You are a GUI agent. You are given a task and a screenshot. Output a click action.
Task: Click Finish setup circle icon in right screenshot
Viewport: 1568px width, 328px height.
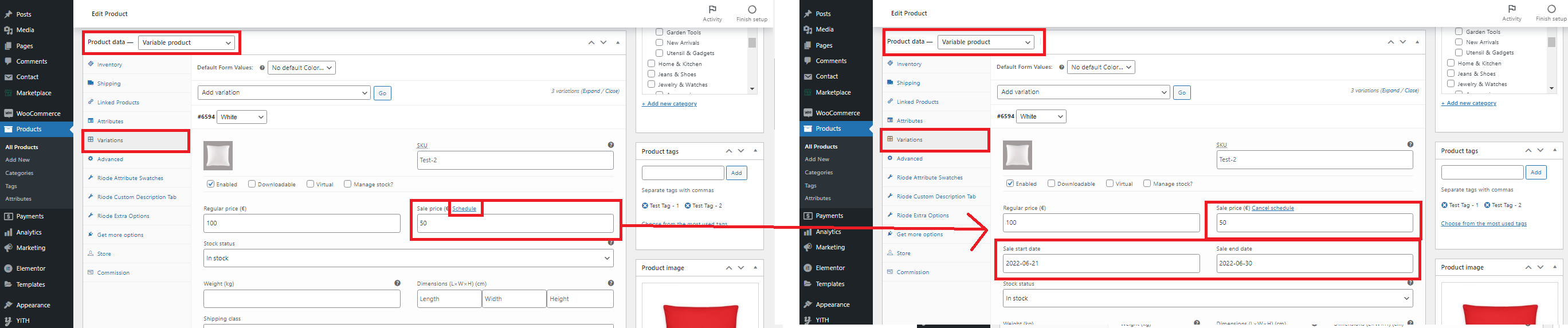(x=1551, y=9)
